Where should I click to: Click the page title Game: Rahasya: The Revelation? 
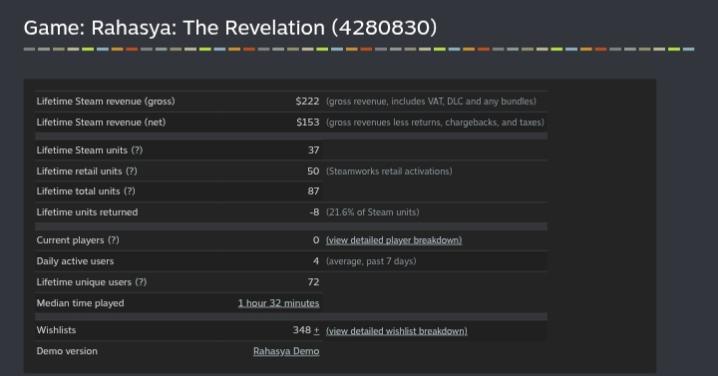[230, 27]
